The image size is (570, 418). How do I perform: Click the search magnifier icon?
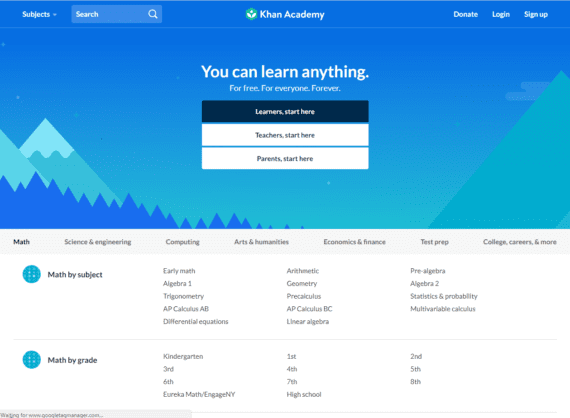tap(153, 14)
